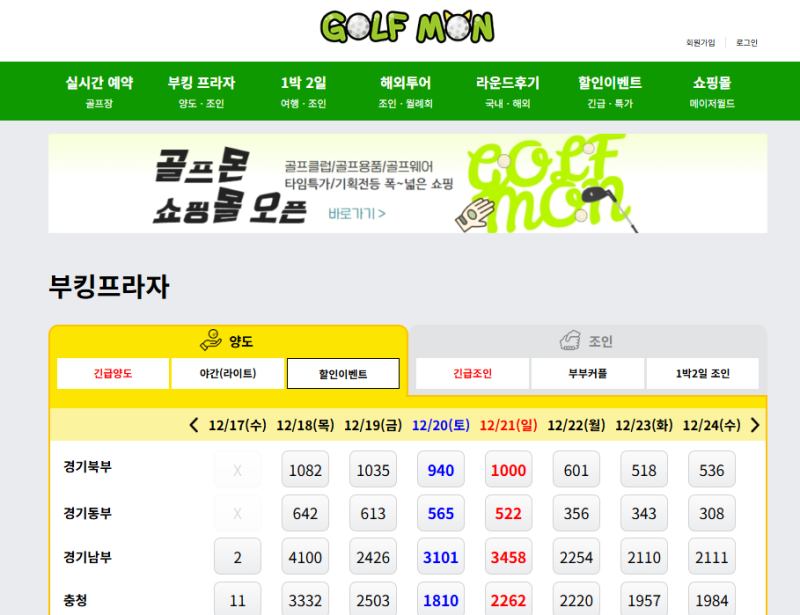Open 경기동부 count 343
This screenshot has width=800, height=615.
point(644,513)
